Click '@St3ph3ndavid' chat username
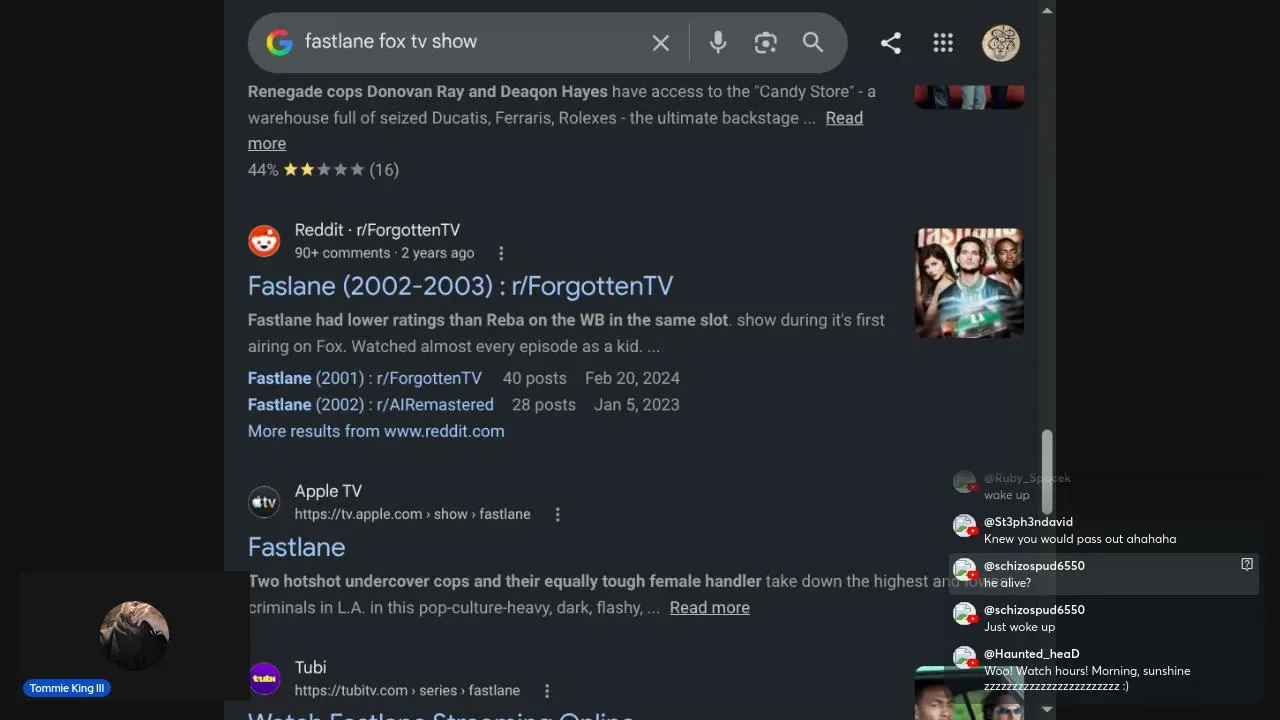The width and height of the screenshot is (1280, 720). (x=1028, y=522)
